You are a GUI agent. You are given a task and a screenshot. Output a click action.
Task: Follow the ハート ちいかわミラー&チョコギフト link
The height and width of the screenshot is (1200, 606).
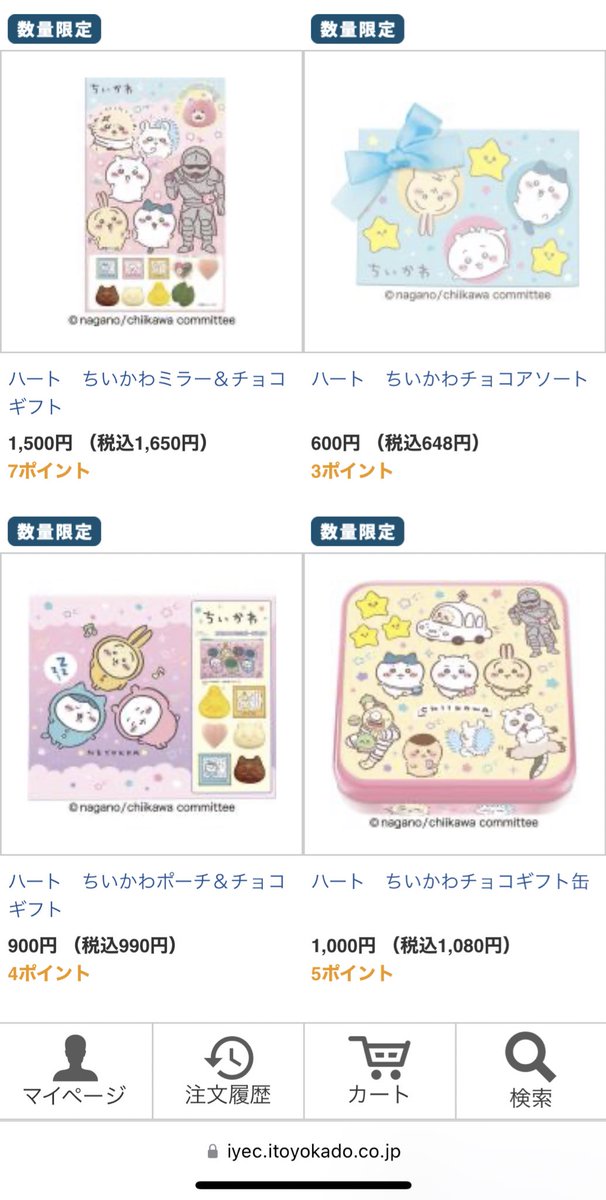(147, 393)
